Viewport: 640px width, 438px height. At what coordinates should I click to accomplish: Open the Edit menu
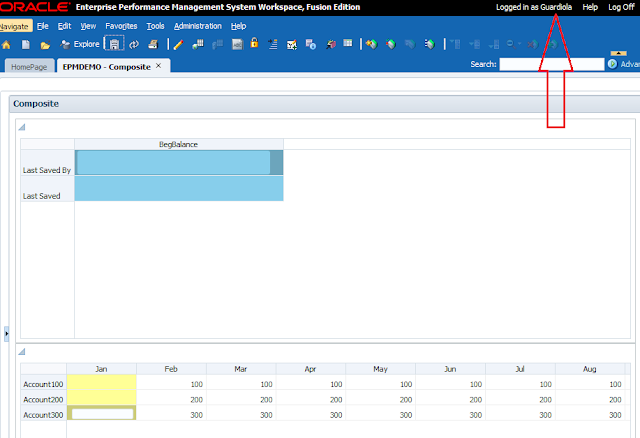64,26
